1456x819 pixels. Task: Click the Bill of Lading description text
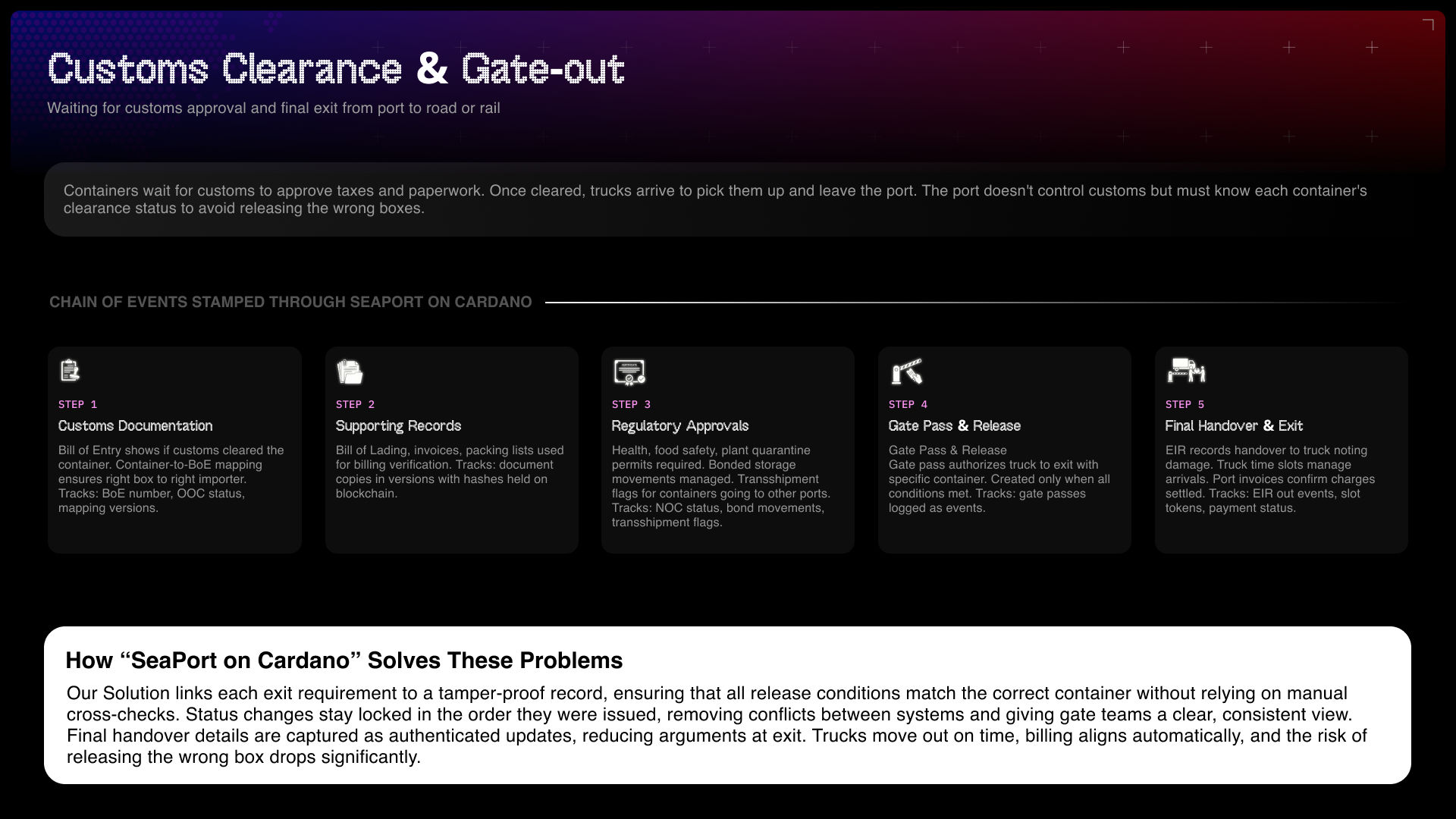pos(450,472)
